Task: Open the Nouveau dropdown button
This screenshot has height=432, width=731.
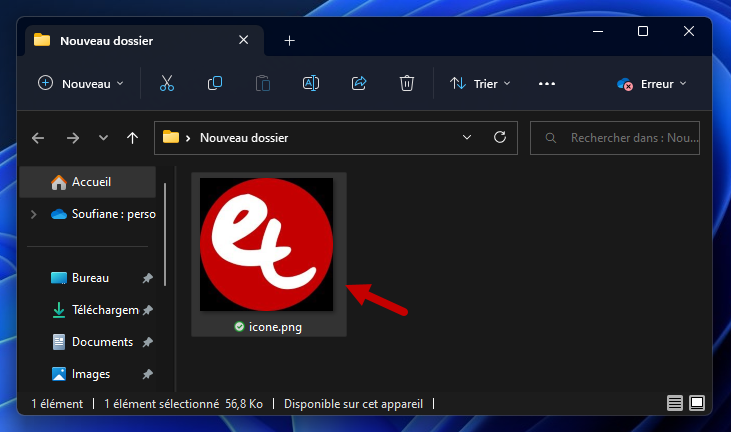Action: pos(82,84)
